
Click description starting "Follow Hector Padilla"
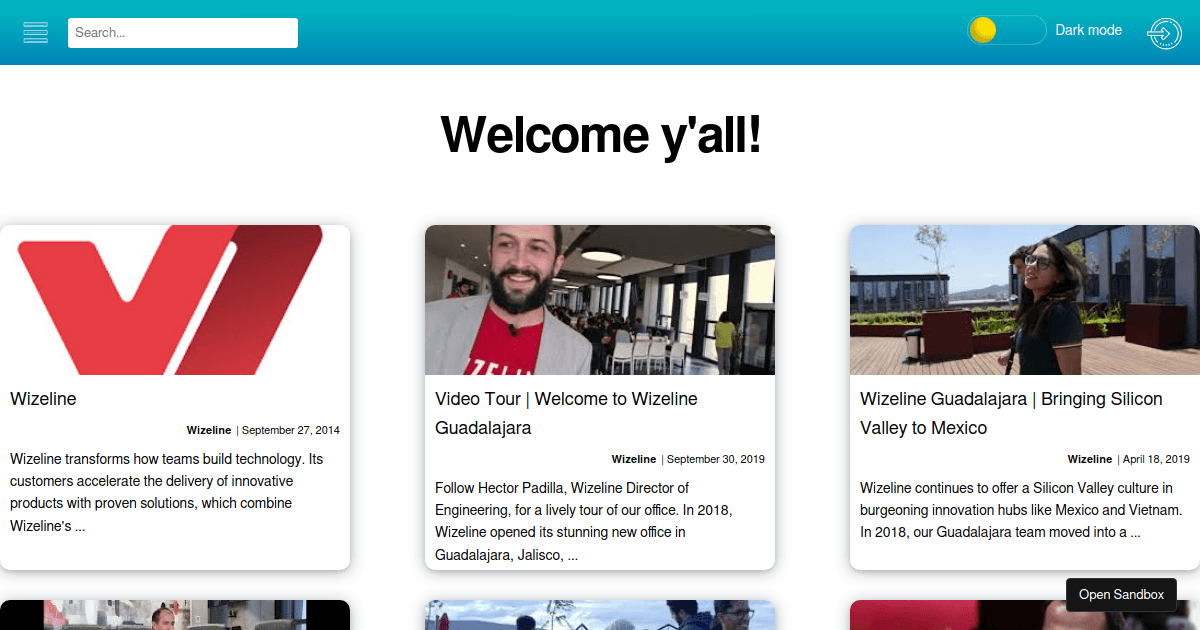pos(584,521)
